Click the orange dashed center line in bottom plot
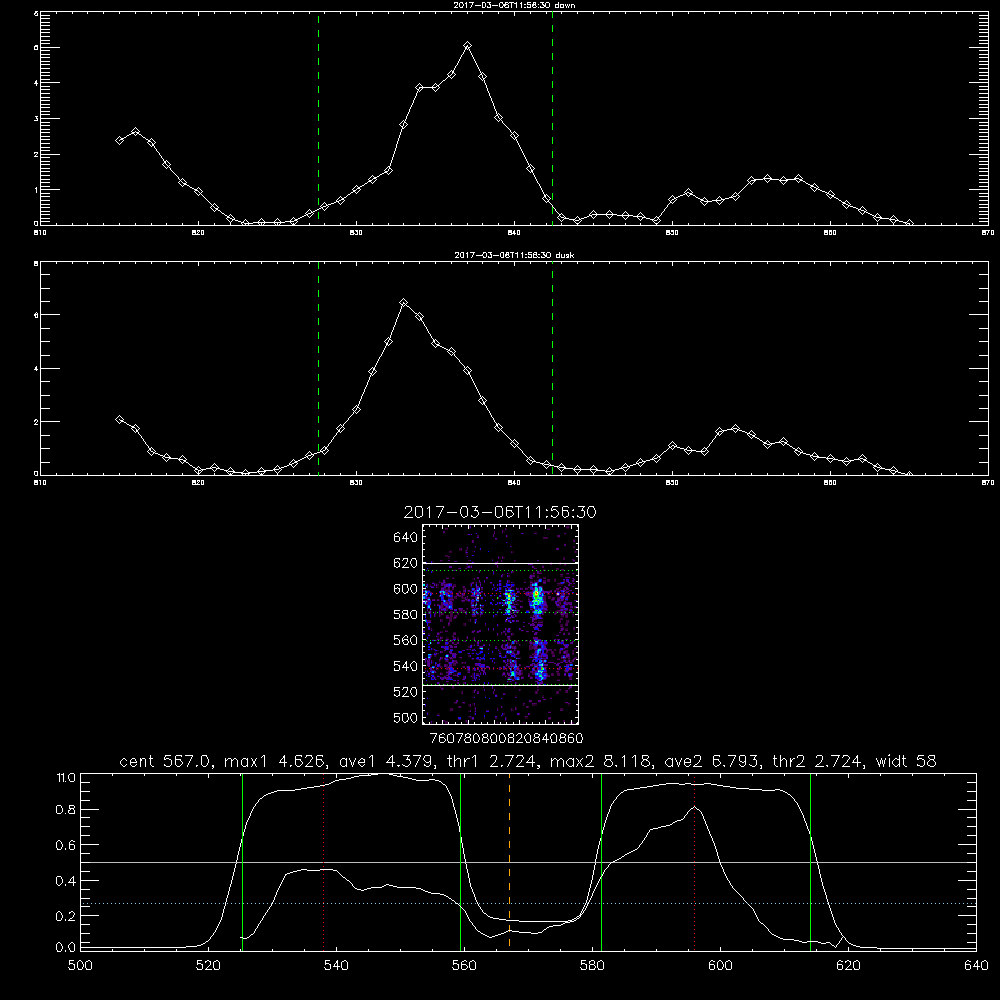This screenshot has height=1000, width=1000. tap(509, 861)
